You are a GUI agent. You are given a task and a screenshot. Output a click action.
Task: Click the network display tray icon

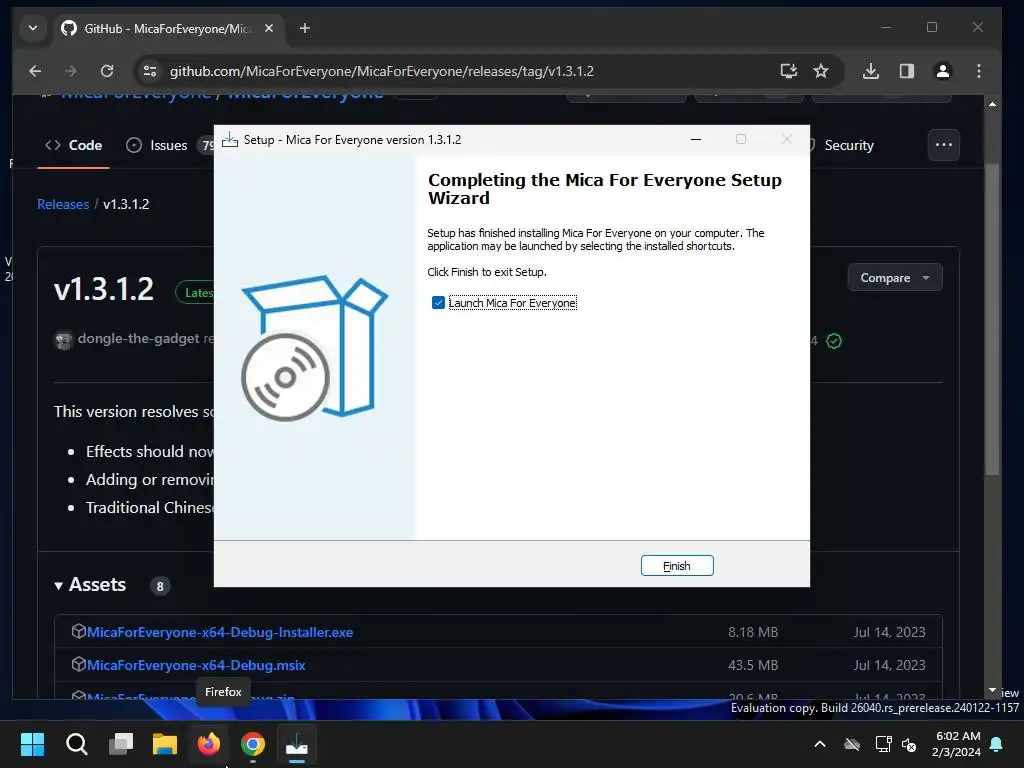coord(883,744)
